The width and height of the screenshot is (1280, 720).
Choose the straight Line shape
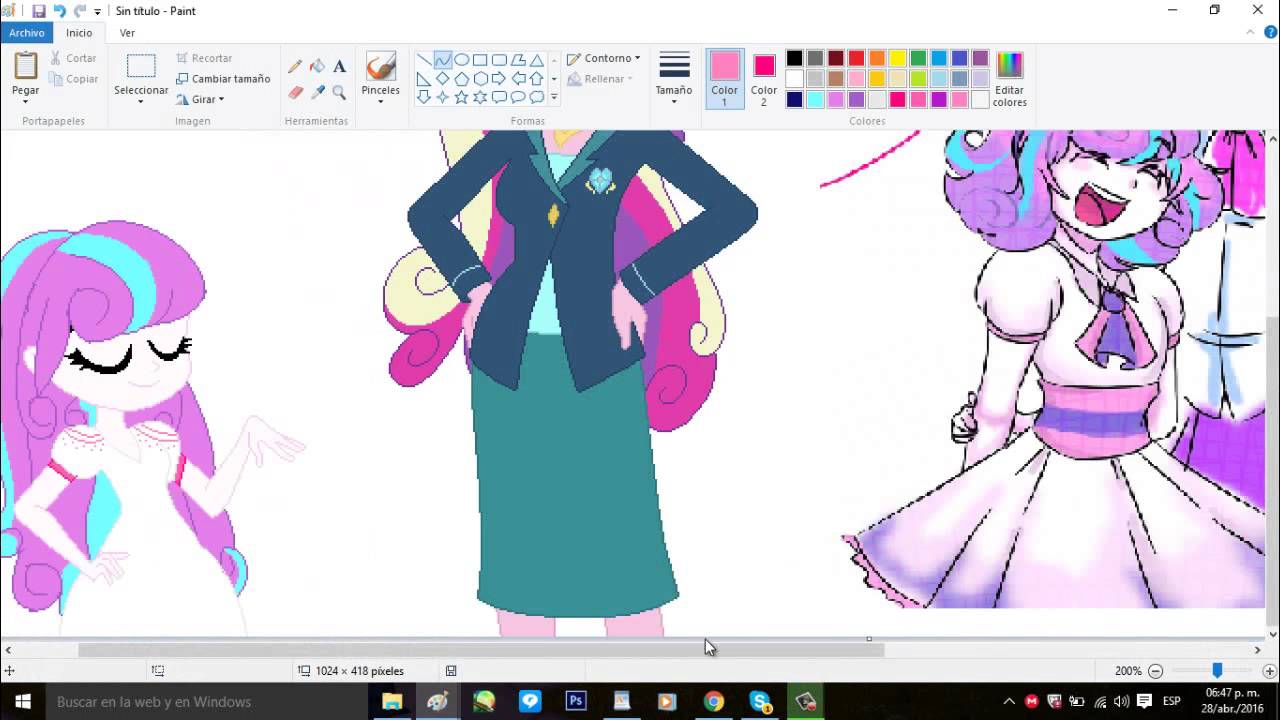[424, 60]
